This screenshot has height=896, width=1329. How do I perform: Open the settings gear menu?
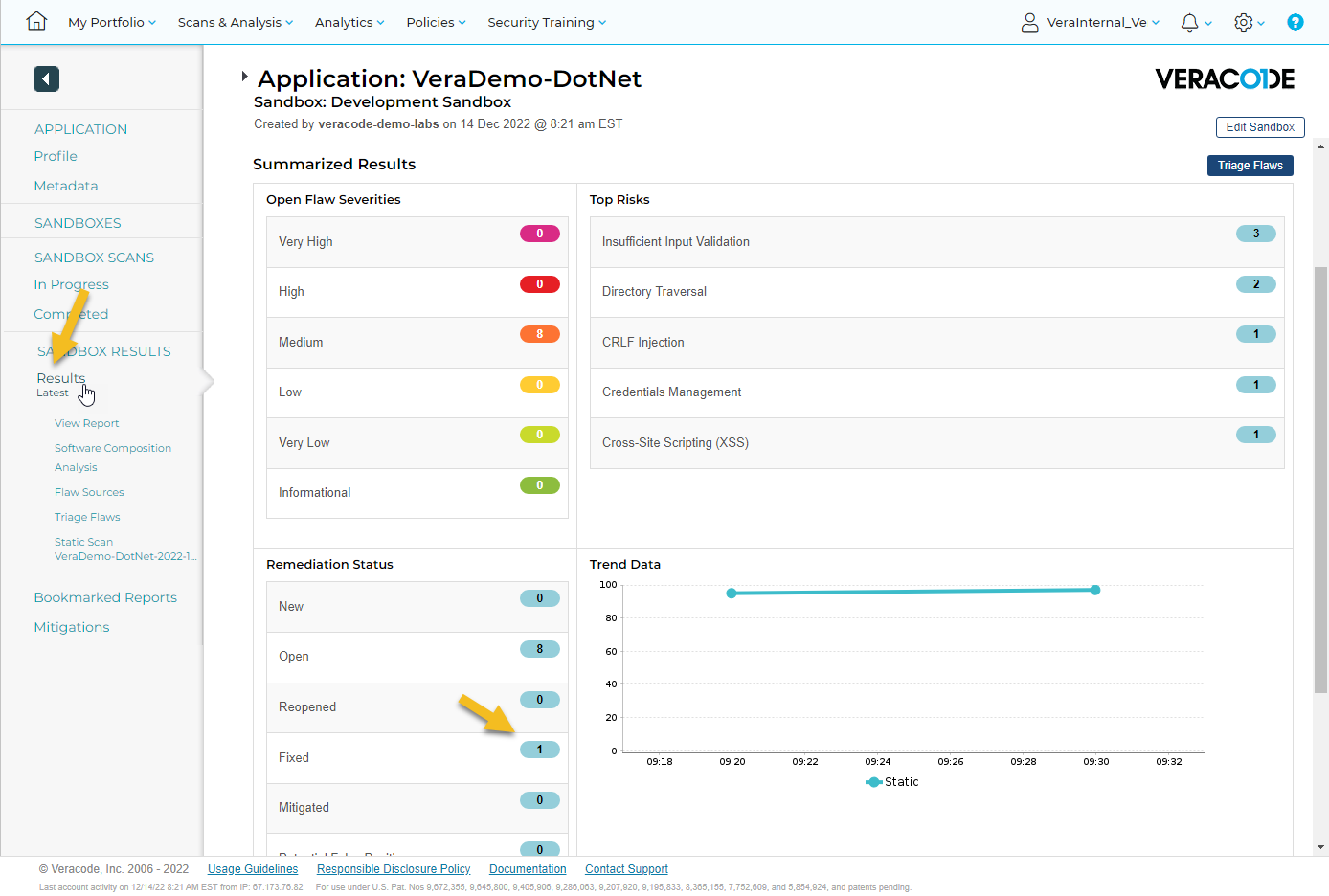click(1244, 22)
